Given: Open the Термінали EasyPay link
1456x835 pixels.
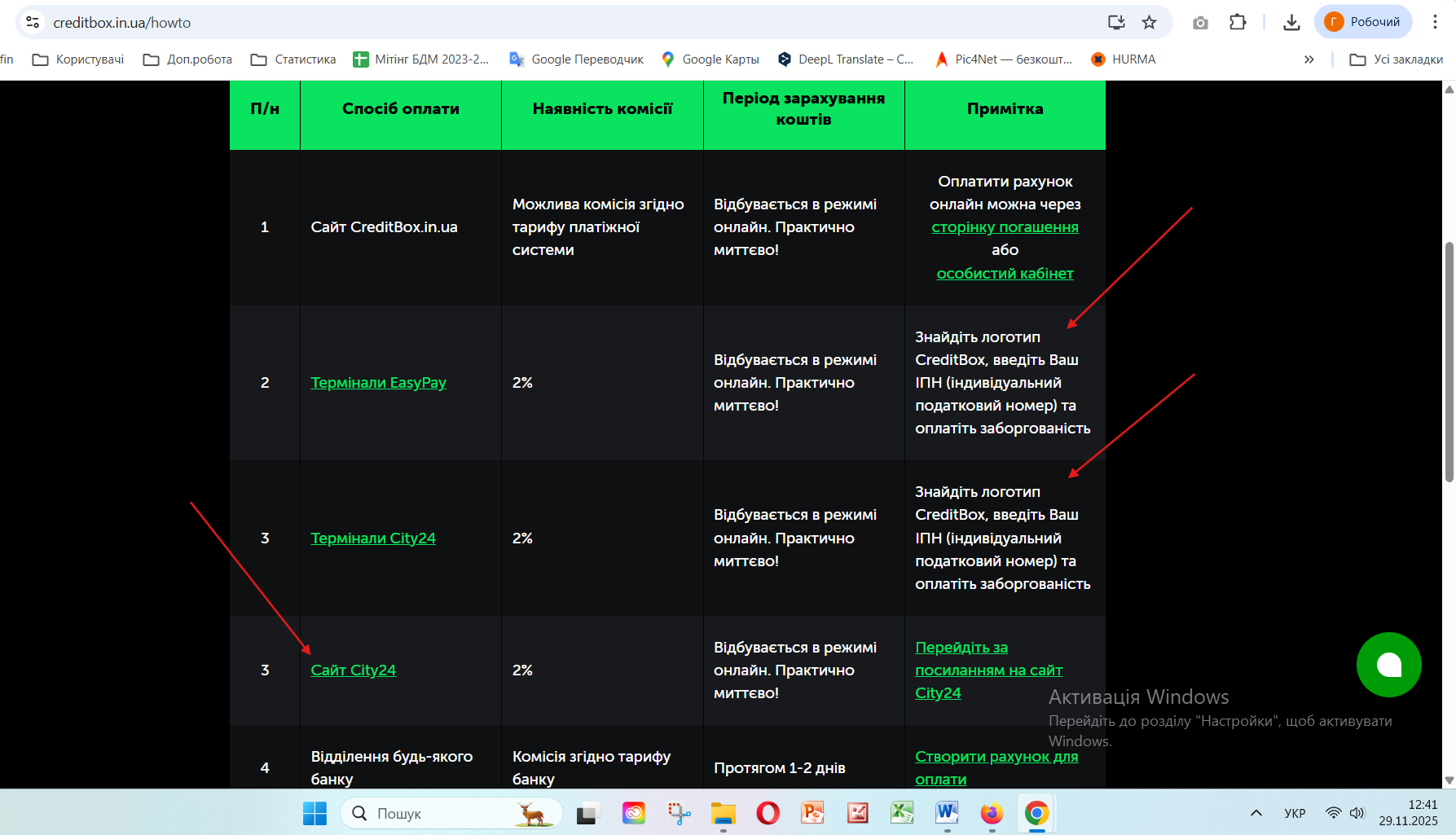Looking at the screenshot, I should pos(378,383).
